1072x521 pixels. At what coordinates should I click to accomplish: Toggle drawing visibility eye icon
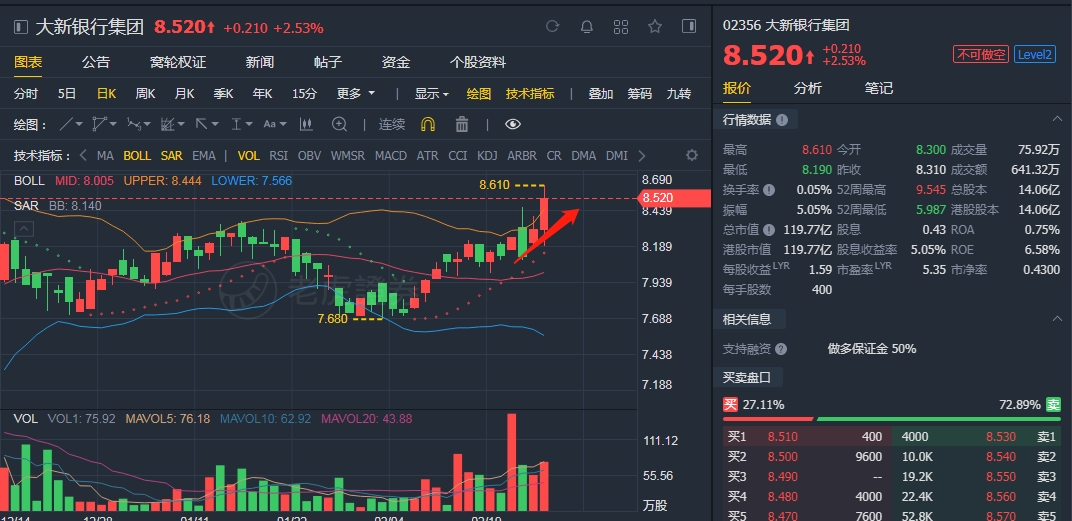pyautogui.click(x=513, y=124)
